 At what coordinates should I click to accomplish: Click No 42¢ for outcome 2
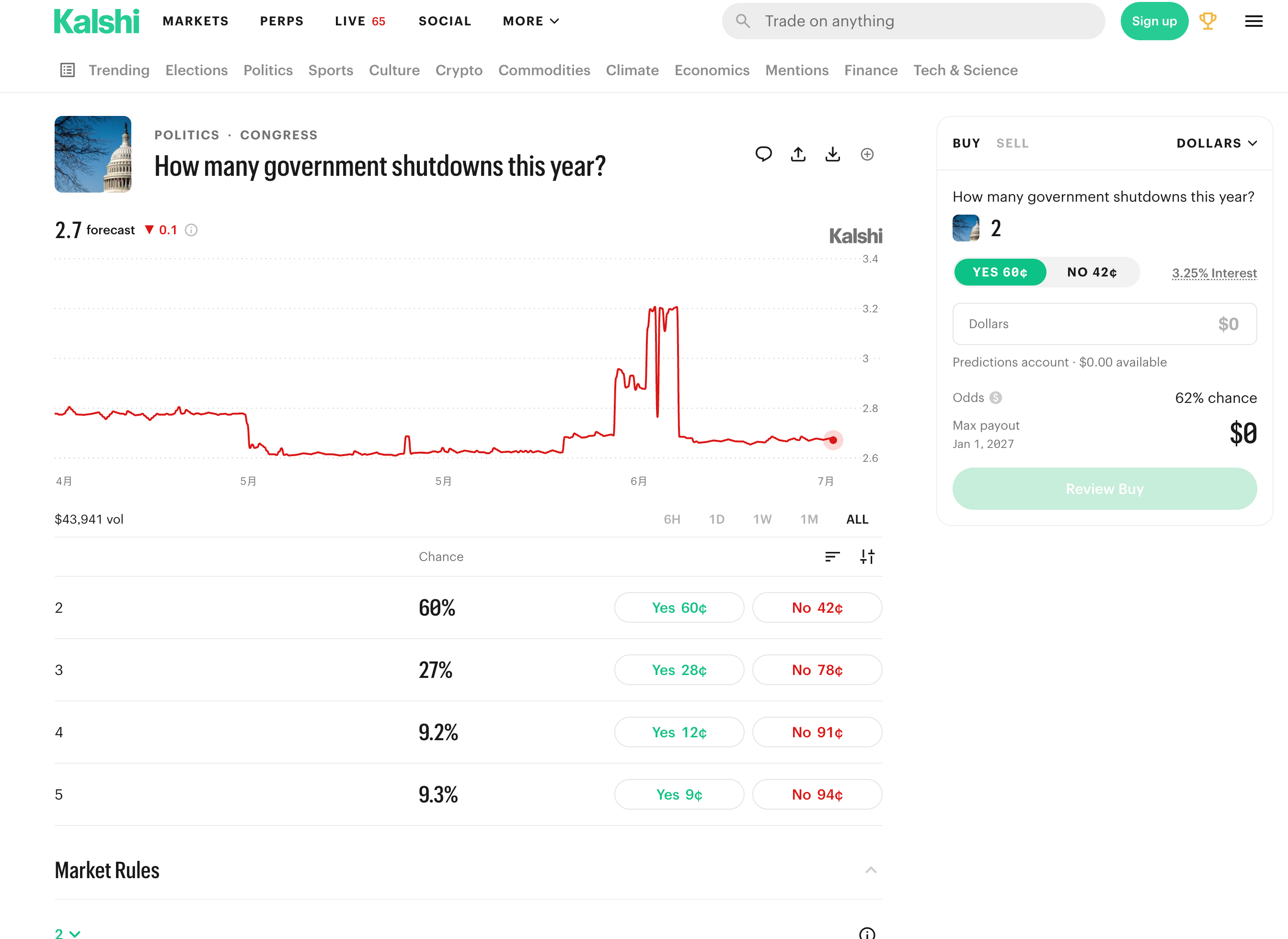[817, 607]
